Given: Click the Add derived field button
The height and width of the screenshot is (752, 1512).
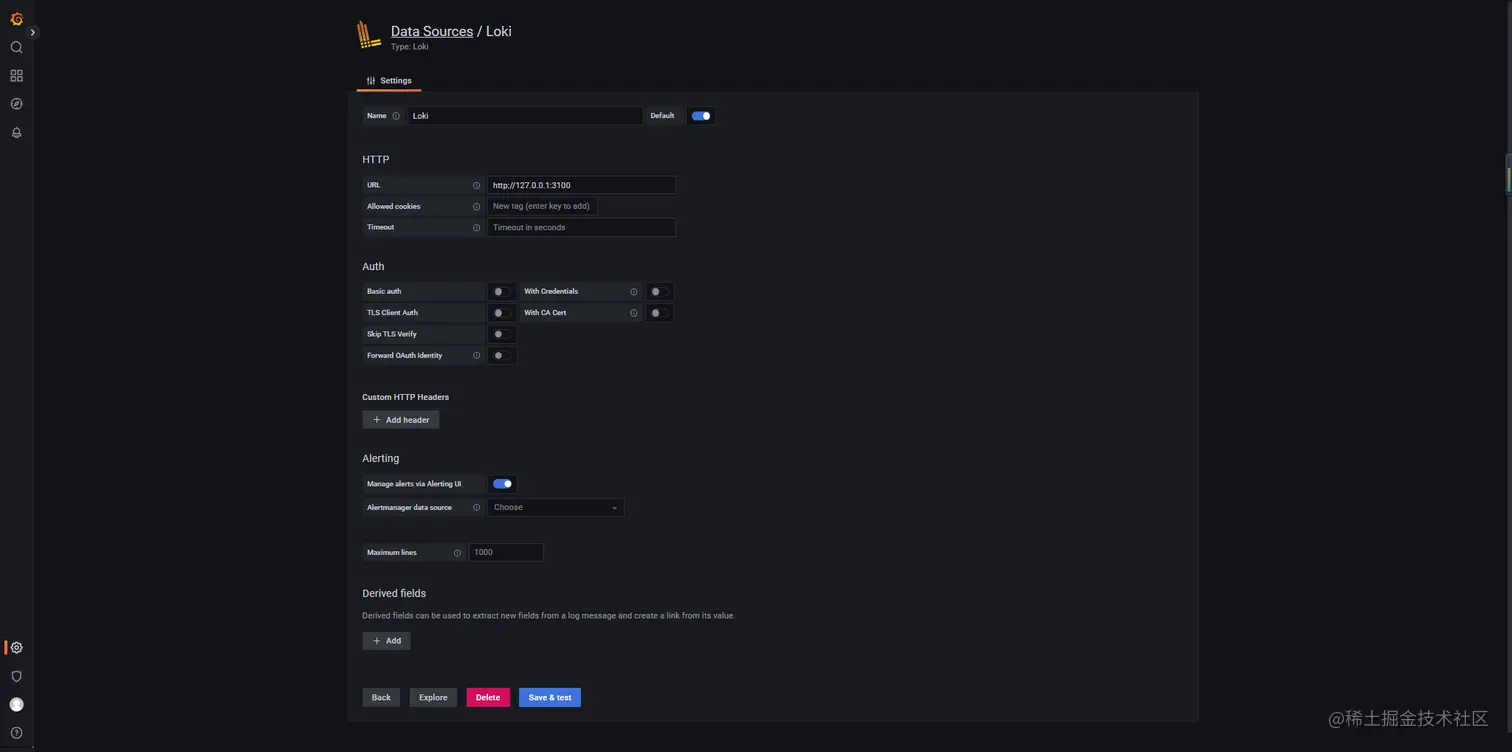Looking at the screenshot, I should 386,641.
